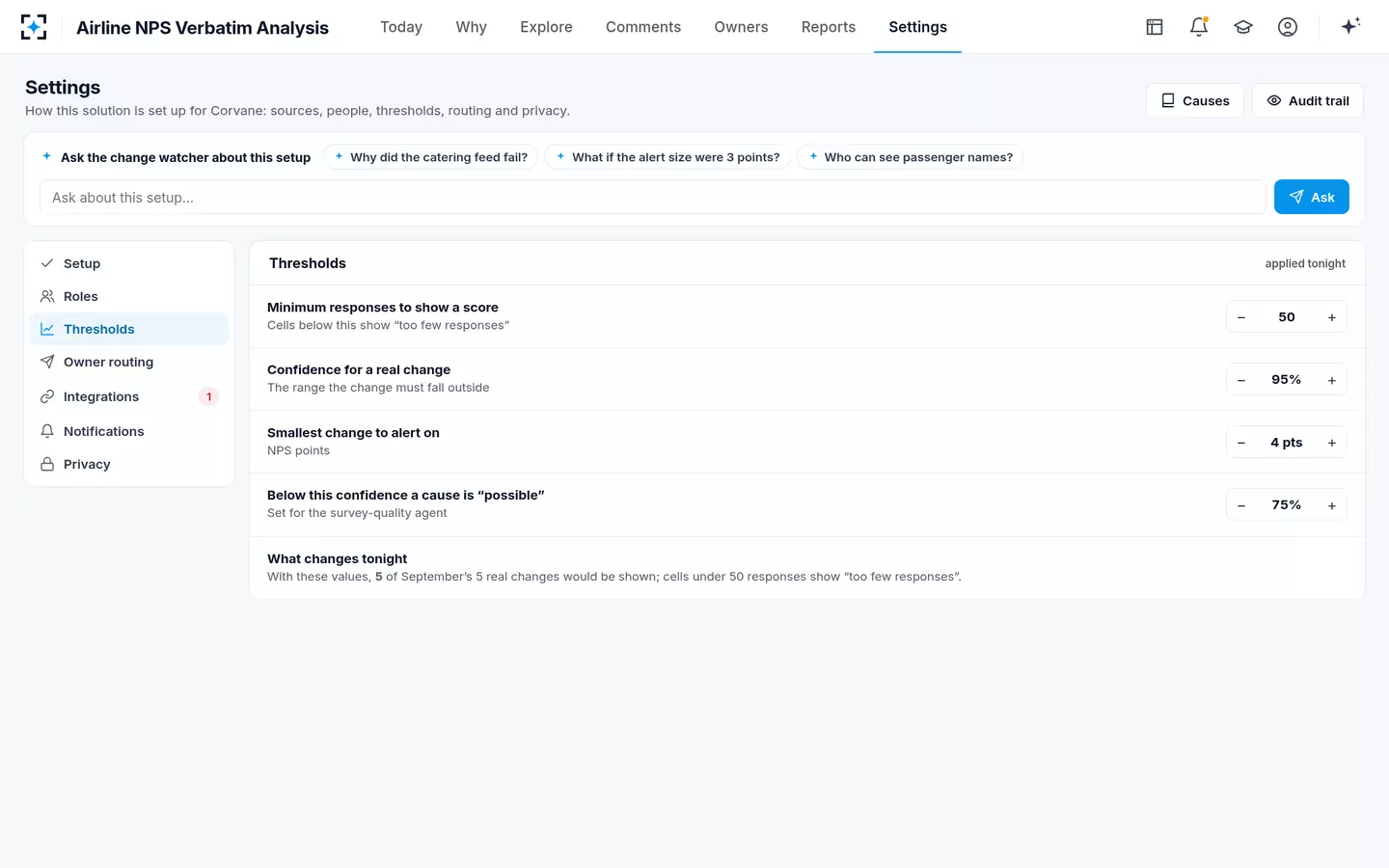Image resolution: width=1389 pixels, height=868 pixels.
Task: Open the layout panel icon in header
Action: tap(1155, 27)
